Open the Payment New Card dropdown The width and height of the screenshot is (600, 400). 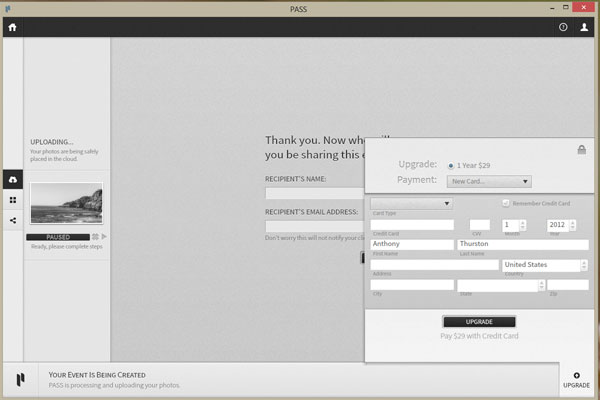coord(489,181)
